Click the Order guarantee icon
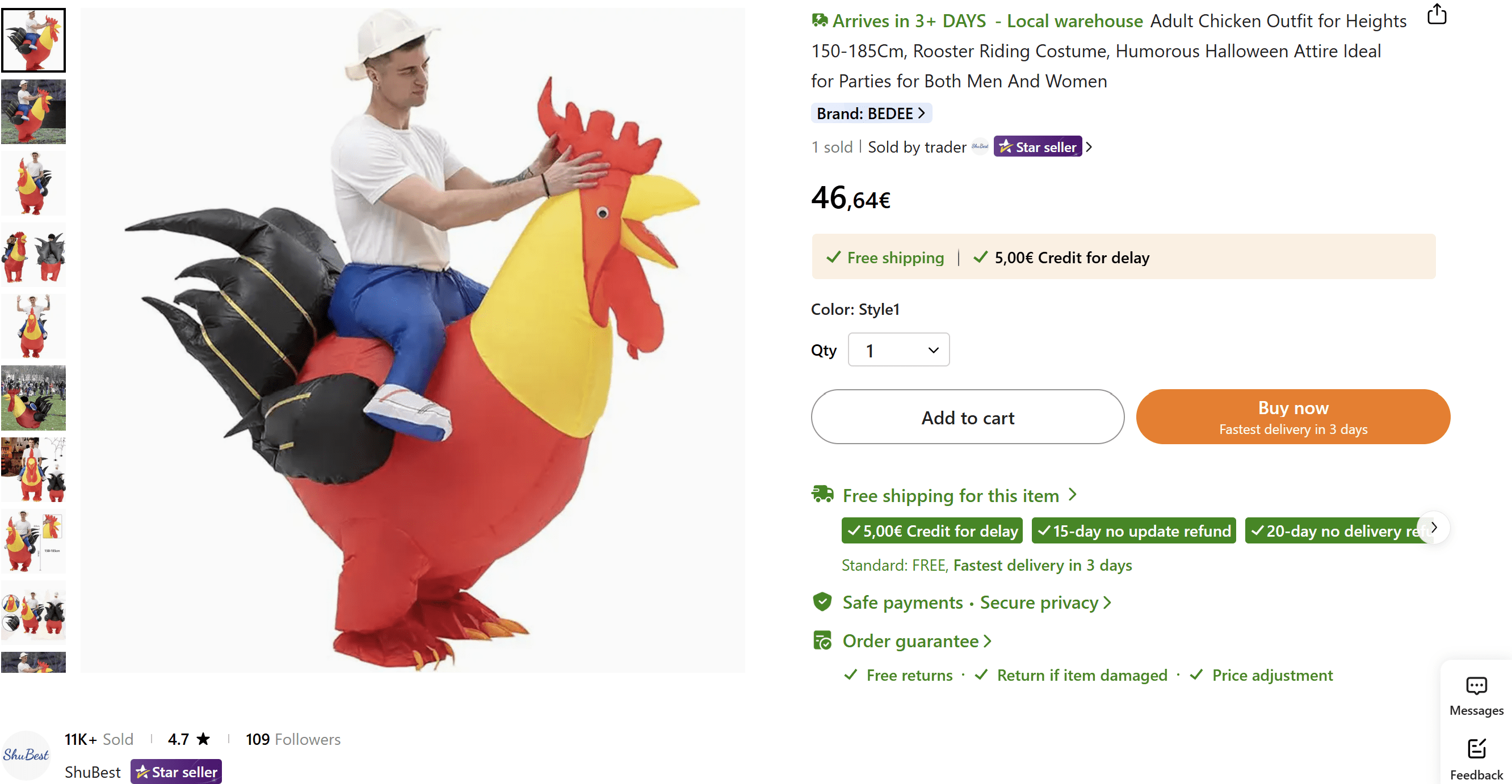 pos(822,641)
